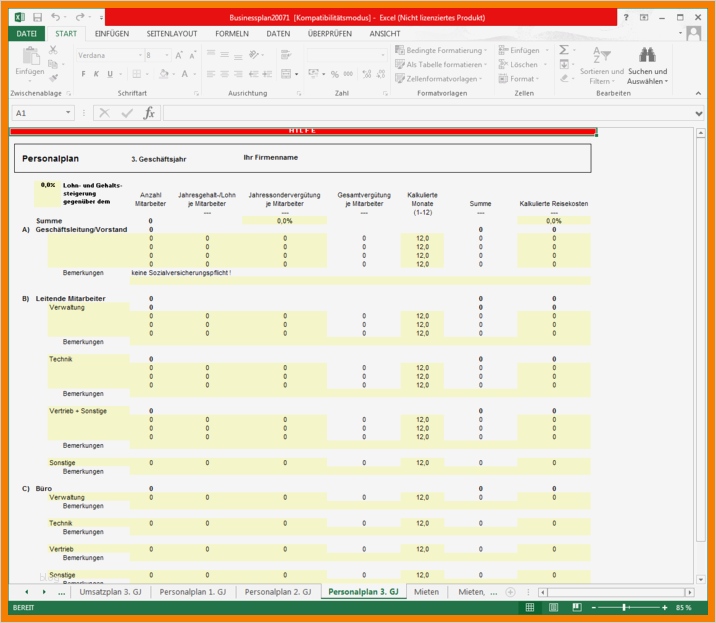716x623 pixels.
Task: Click the DATEI file button
Action: tap(26, 34)
